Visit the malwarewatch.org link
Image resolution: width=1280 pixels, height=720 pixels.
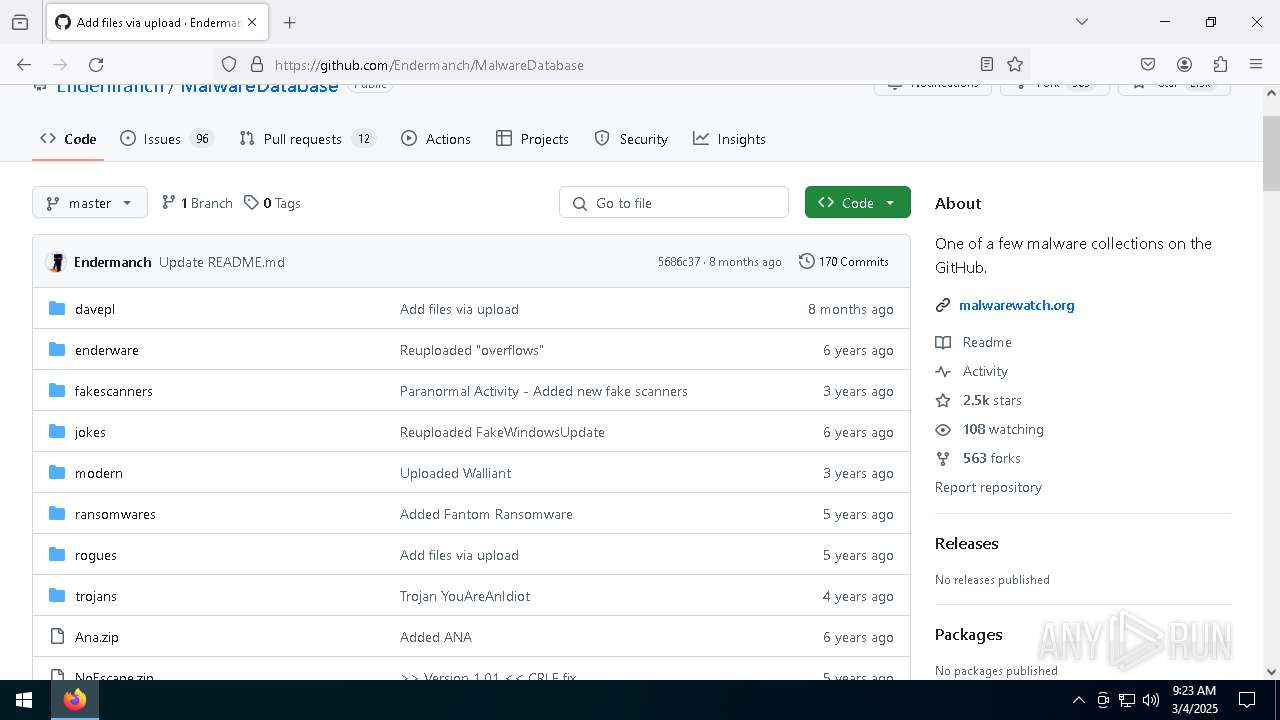tap(1017, 305)
